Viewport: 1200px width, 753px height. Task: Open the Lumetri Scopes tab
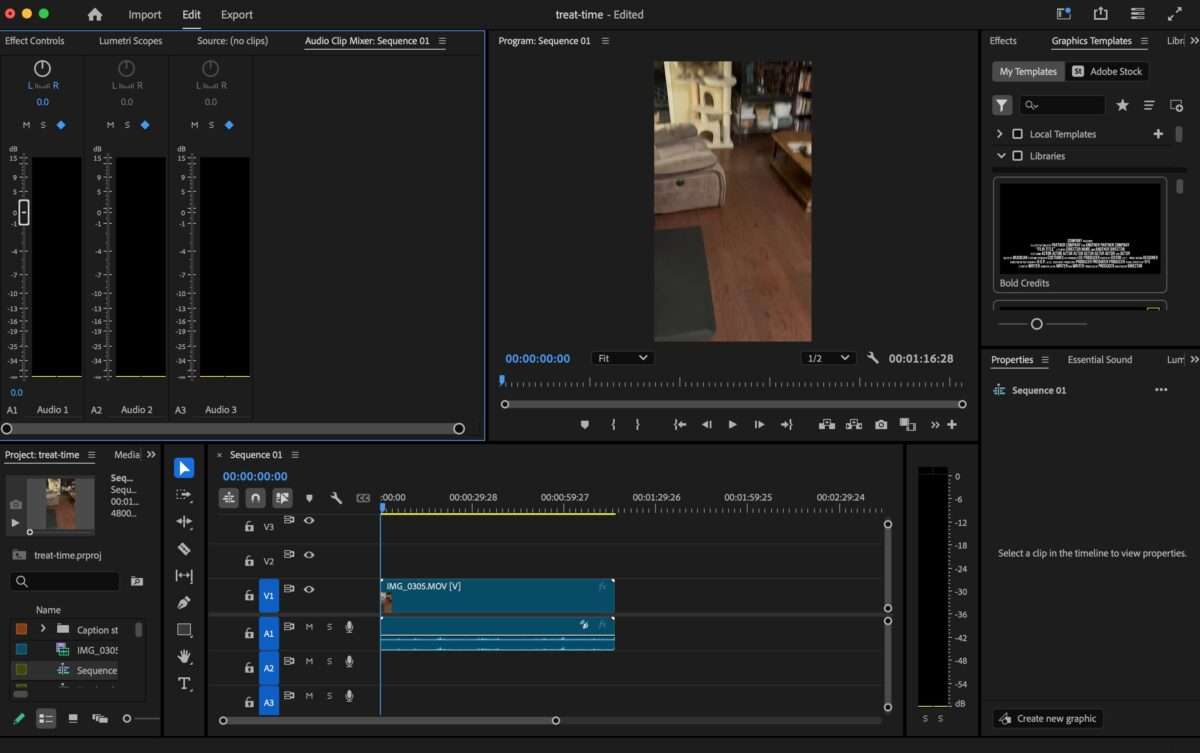pyautogui.click(x=130, y=41)
